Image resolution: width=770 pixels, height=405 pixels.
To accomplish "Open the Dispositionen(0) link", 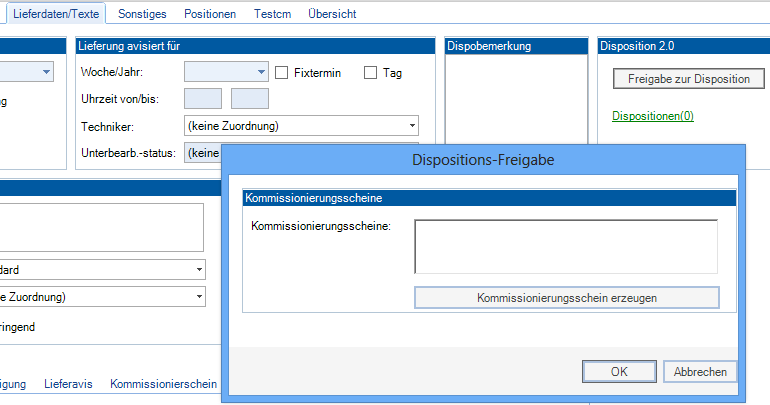I will [x=652, y=116].
